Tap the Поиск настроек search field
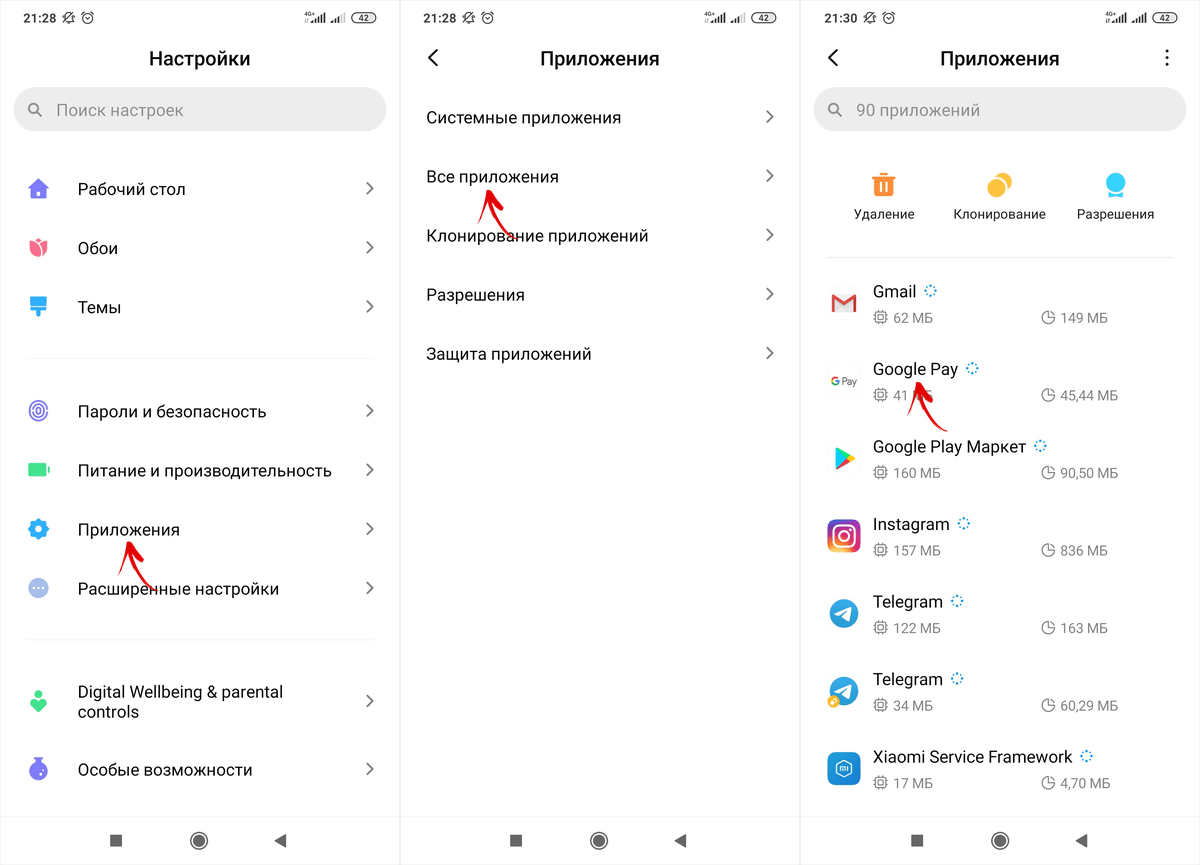The image size is (1200, 865). pos(200,110)
